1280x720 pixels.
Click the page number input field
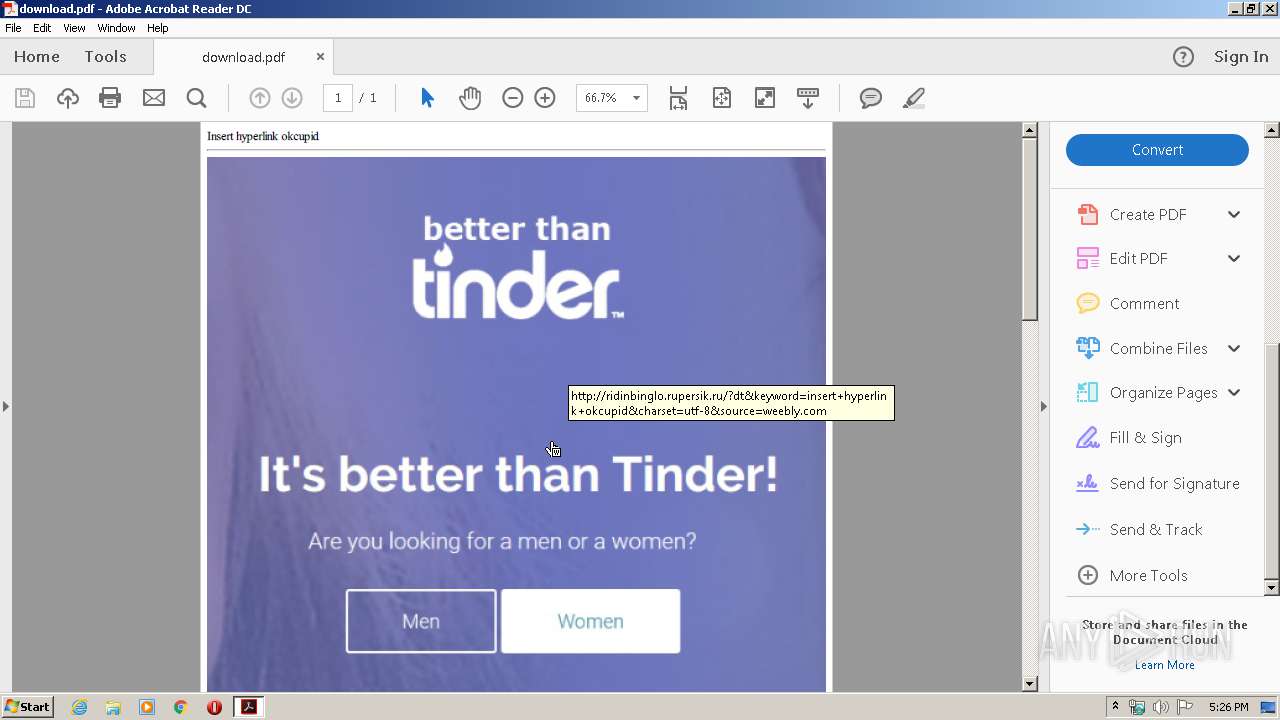[338, 98]
